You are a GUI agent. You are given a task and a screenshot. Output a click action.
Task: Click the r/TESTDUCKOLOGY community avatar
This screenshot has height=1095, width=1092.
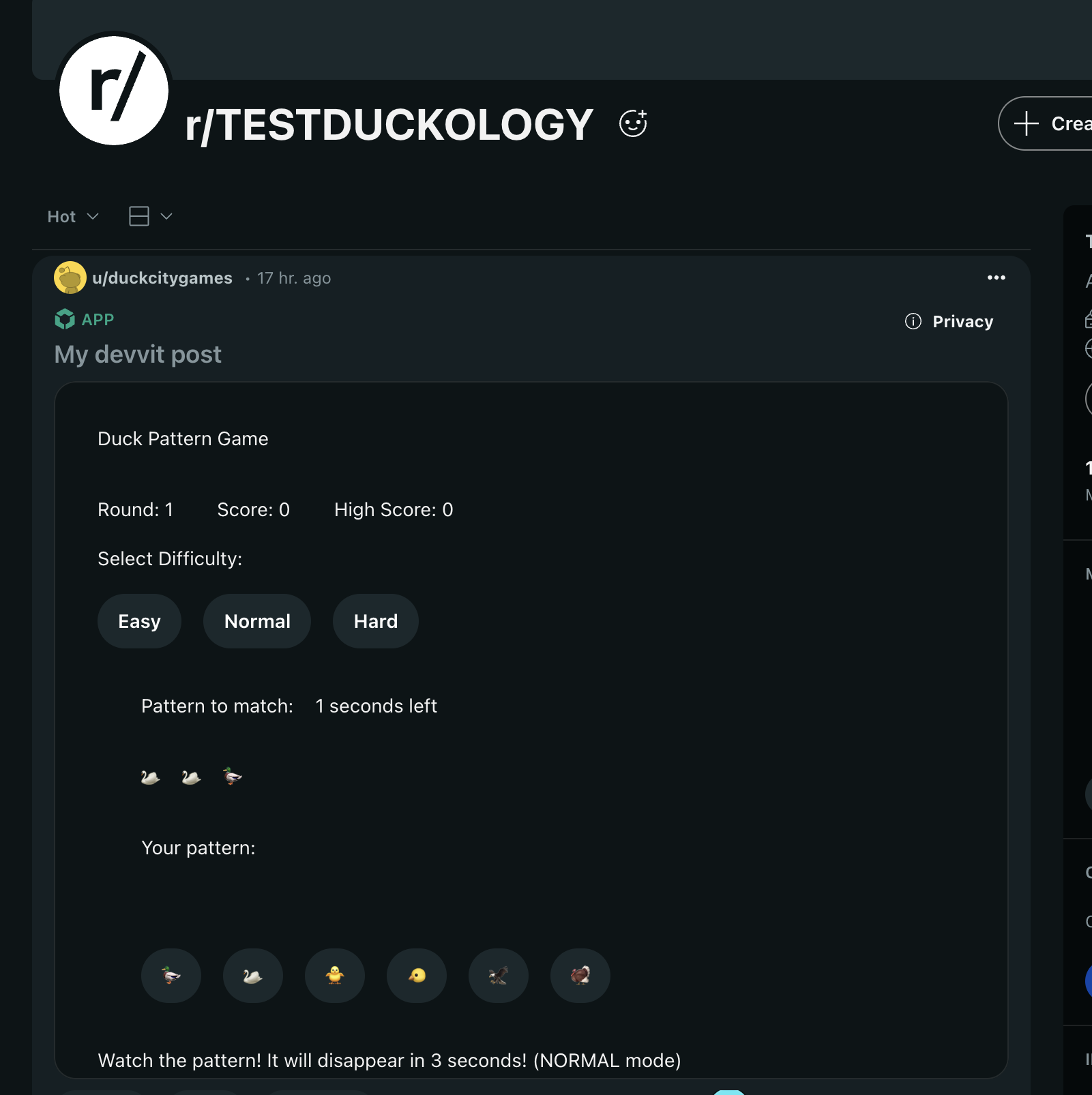pyautogui.click(x=114, y=91)
